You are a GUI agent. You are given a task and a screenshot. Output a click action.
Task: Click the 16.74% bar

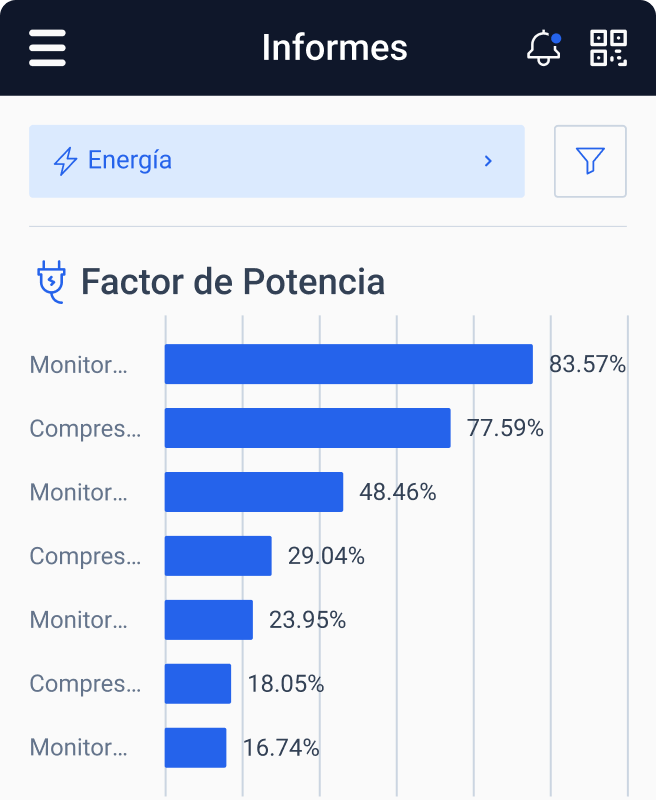pos(196,748)
